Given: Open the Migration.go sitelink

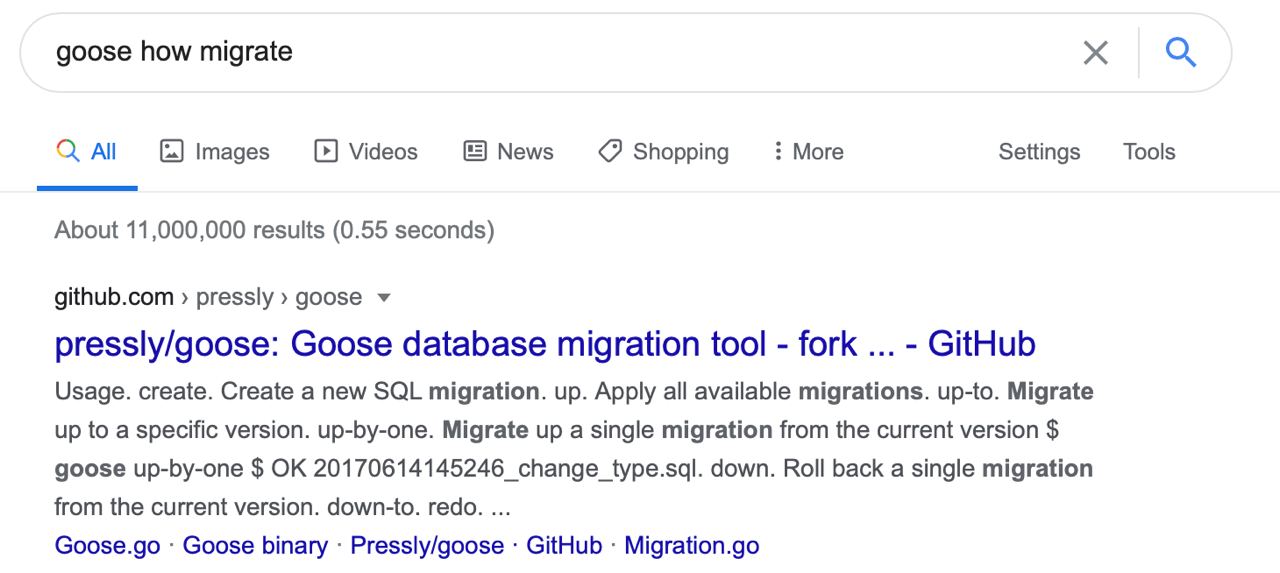Looking at the screenshot, I should coord(691,545).
